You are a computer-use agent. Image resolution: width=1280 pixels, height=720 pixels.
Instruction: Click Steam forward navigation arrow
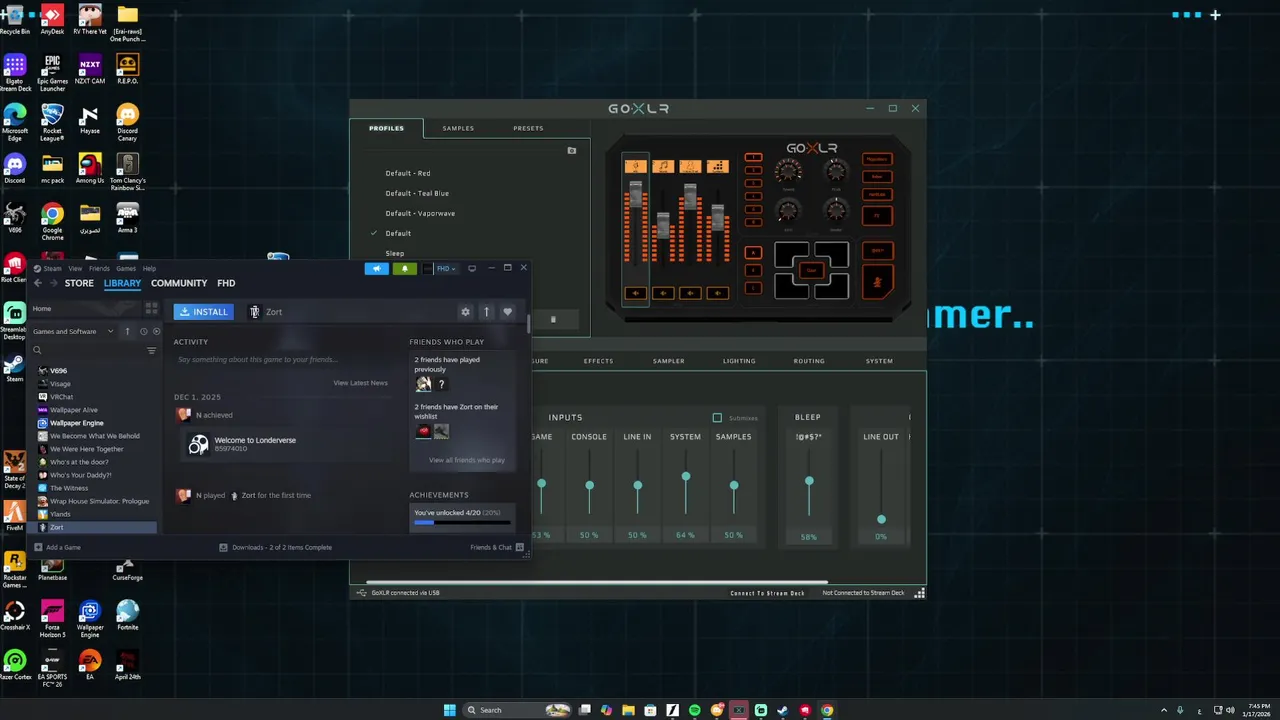[54, 283]
